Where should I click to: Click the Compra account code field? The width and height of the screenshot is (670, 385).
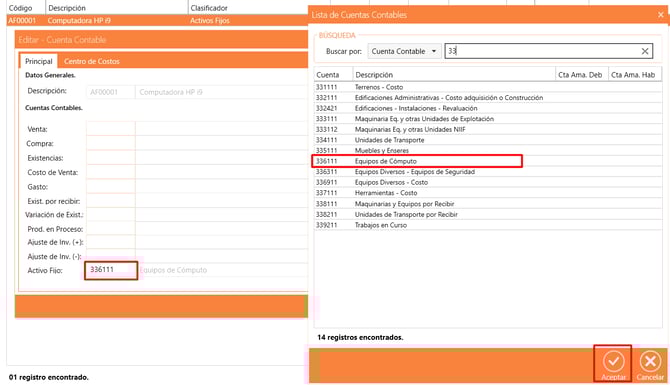tap(111, 143)
